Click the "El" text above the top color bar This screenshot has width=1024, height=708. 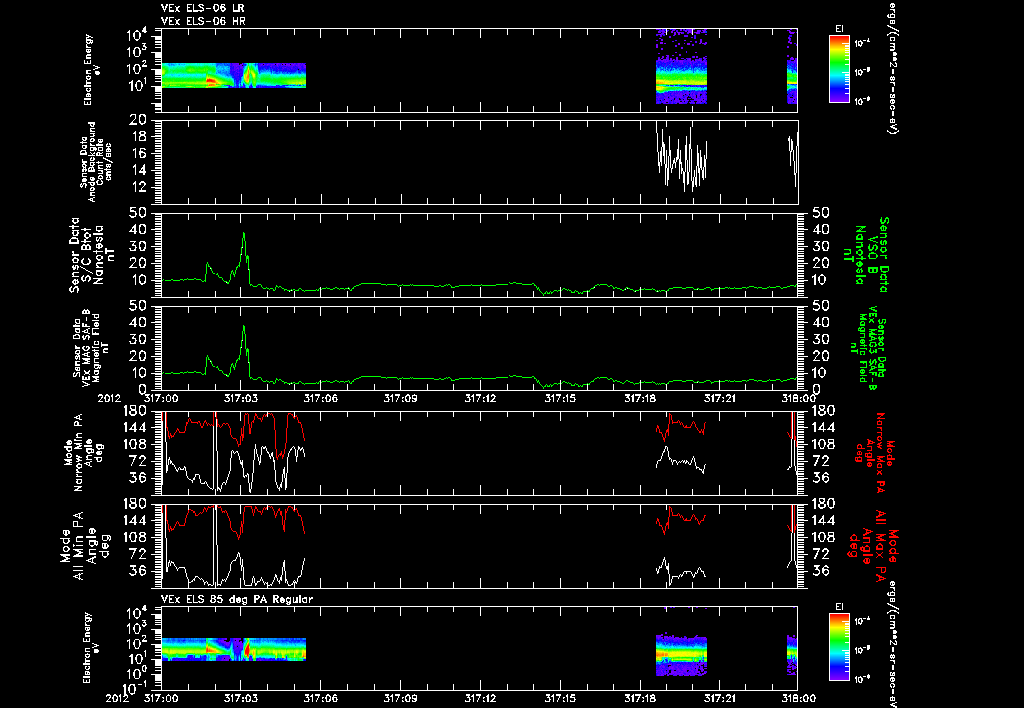pyautogui.click(x=839, y=29)
